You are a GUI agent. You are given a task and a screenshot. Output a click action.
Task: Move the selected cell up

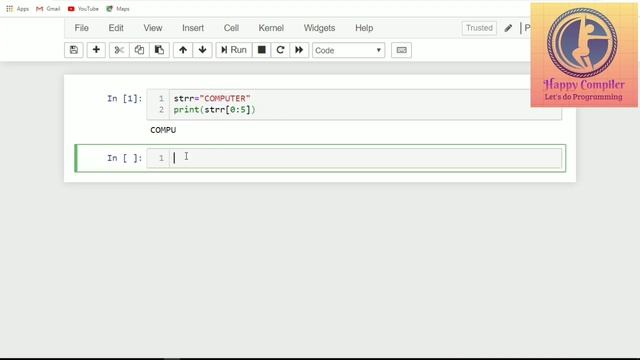(183, 50)
